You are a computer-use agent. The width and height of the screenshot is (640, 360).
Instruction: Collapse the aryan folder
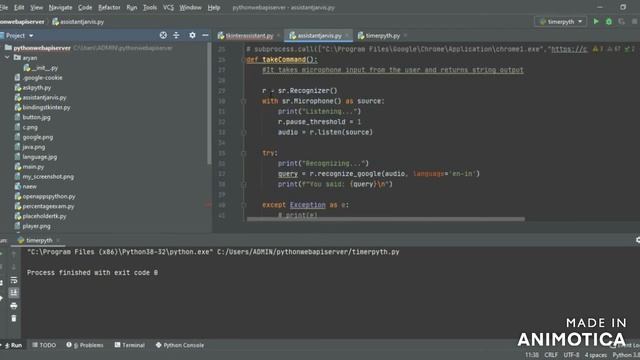(7, 58)
